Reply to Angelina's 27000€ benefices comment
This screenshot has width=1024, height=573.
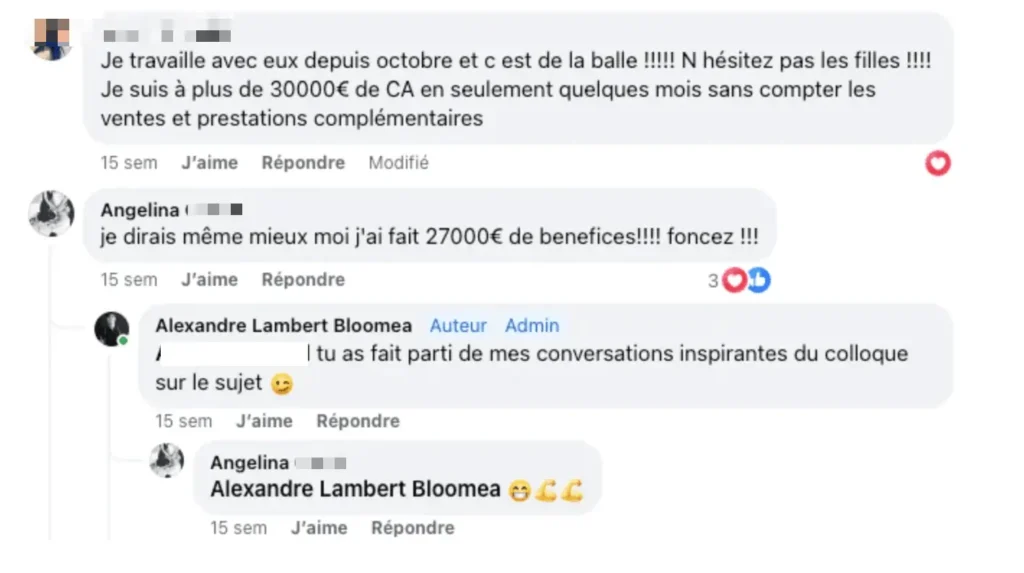point(303,280)
